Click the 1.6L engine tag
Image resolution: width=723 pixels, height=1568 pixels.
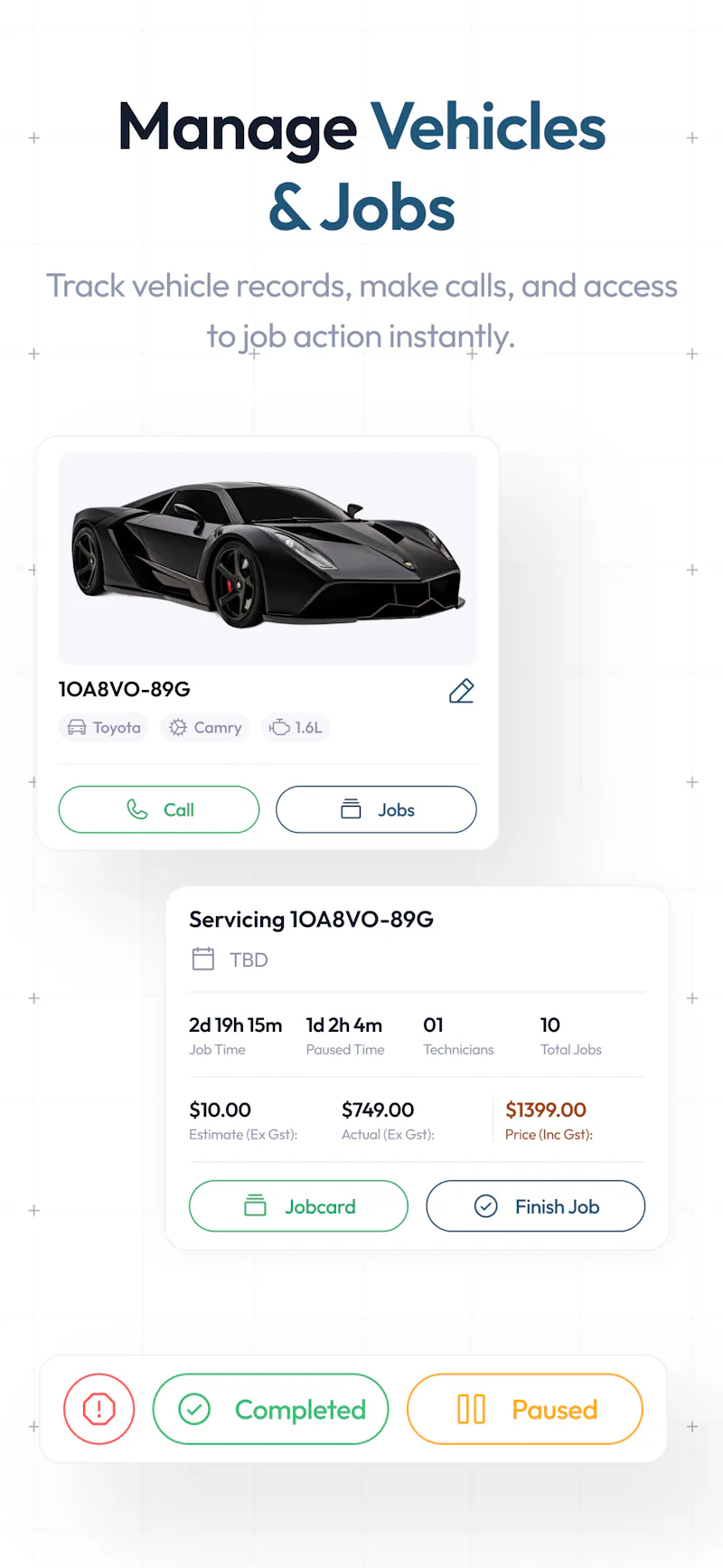(x=296, y=727)
